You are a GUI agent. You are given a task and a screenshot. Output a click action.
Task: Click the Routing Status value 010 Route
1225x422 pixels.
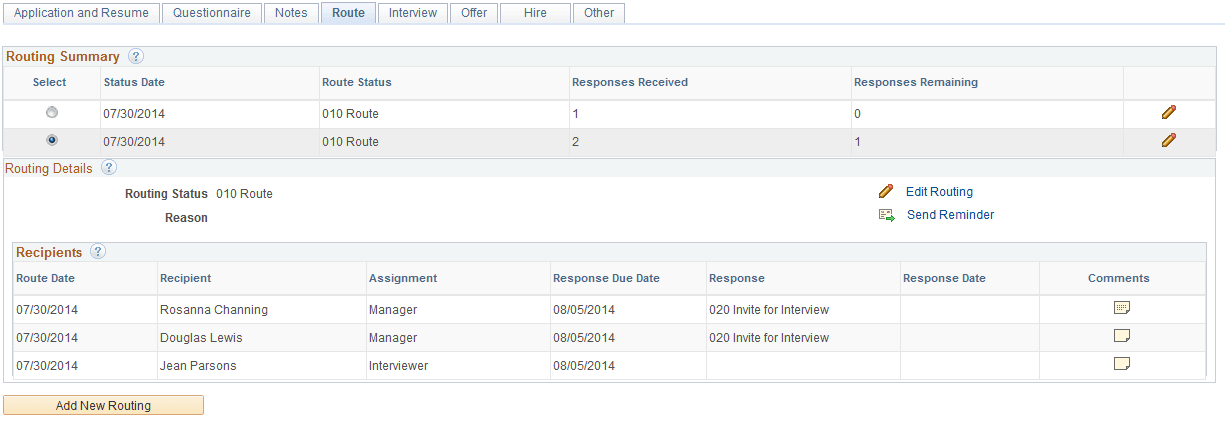coord(244,194)
